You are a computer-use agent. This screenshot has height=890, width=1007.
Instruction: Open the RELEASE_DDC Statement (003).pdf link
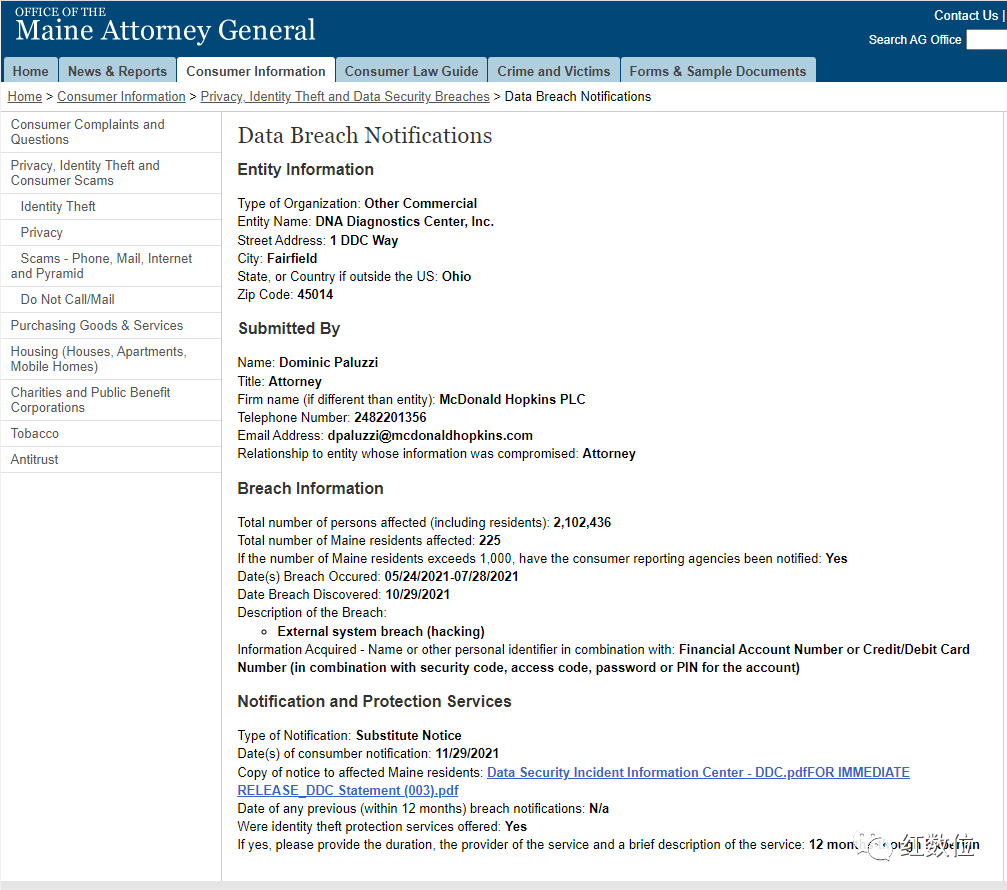pos(348,790)
